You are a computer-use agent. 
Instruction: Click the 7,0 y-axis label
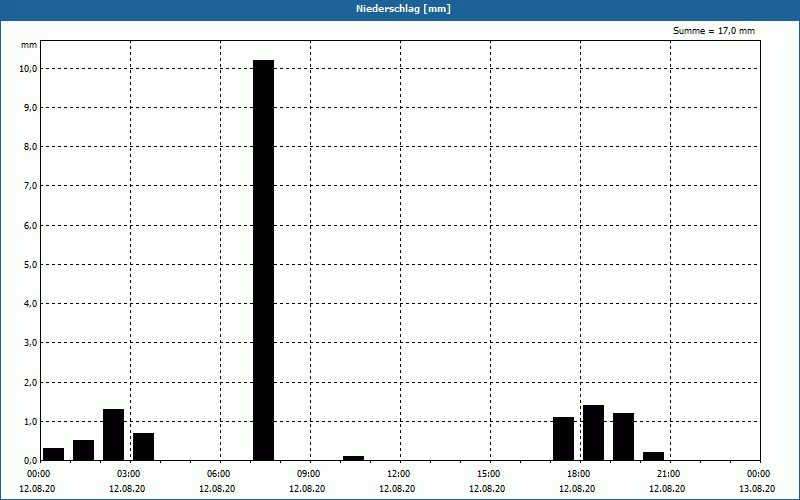tap(30, 186)
